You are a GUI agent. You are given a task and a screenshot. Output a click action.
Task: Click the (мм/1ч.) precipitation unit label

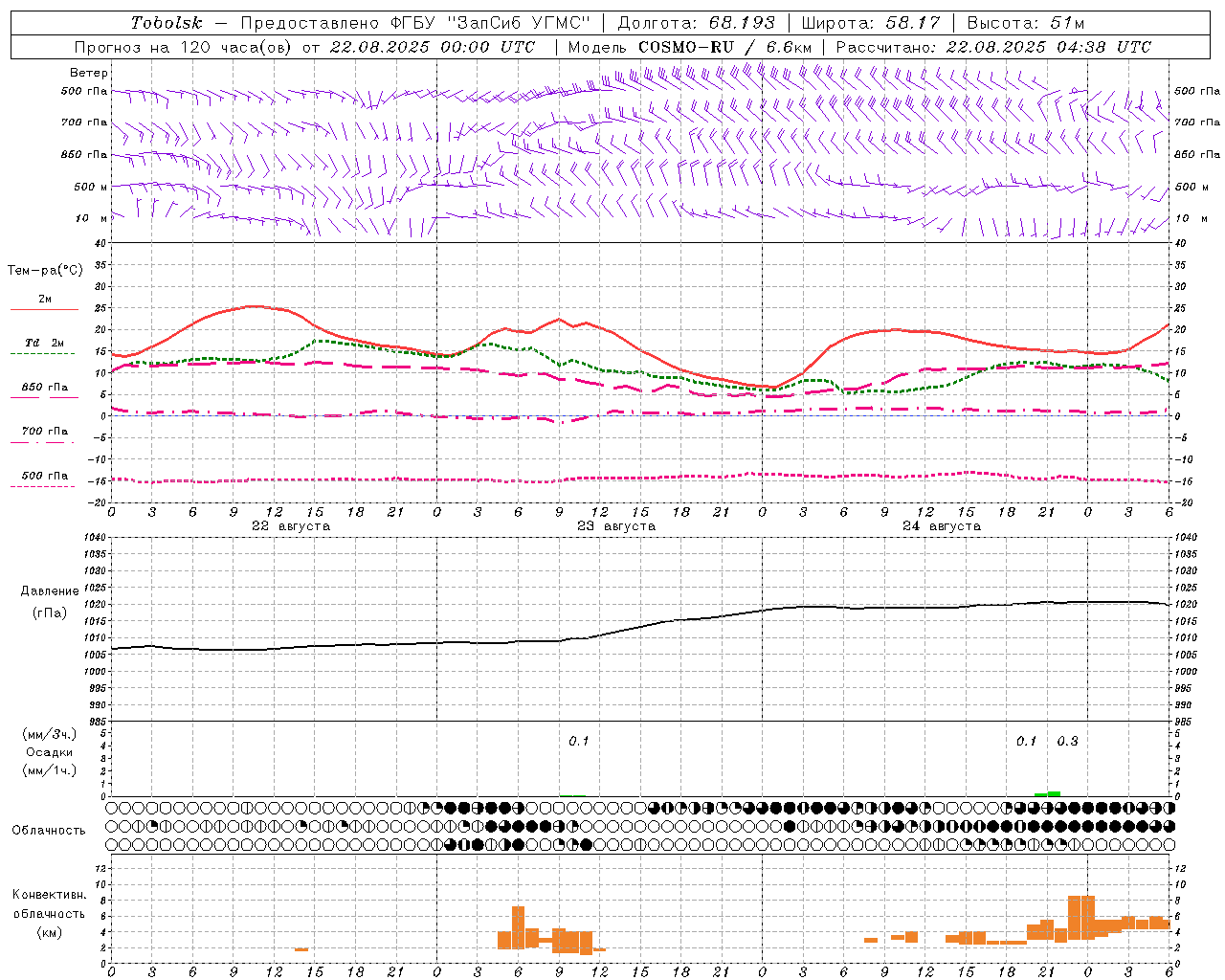pyautogui.click(x=50, y=770)
